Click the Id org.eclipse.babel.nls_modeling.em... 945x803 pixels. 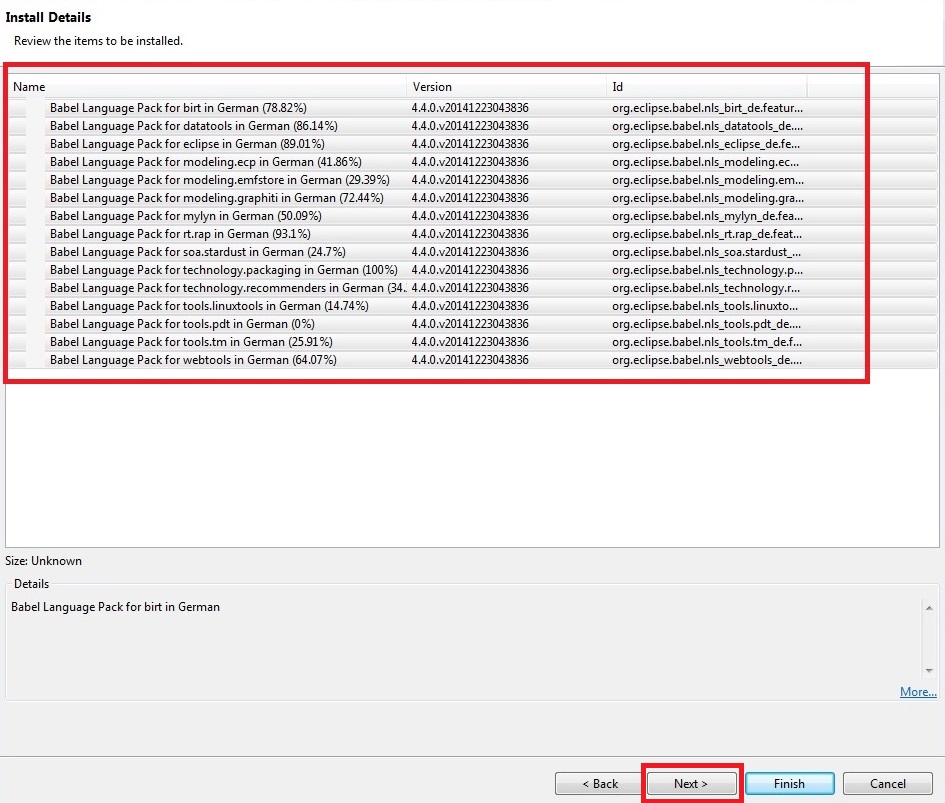(708, 180)
